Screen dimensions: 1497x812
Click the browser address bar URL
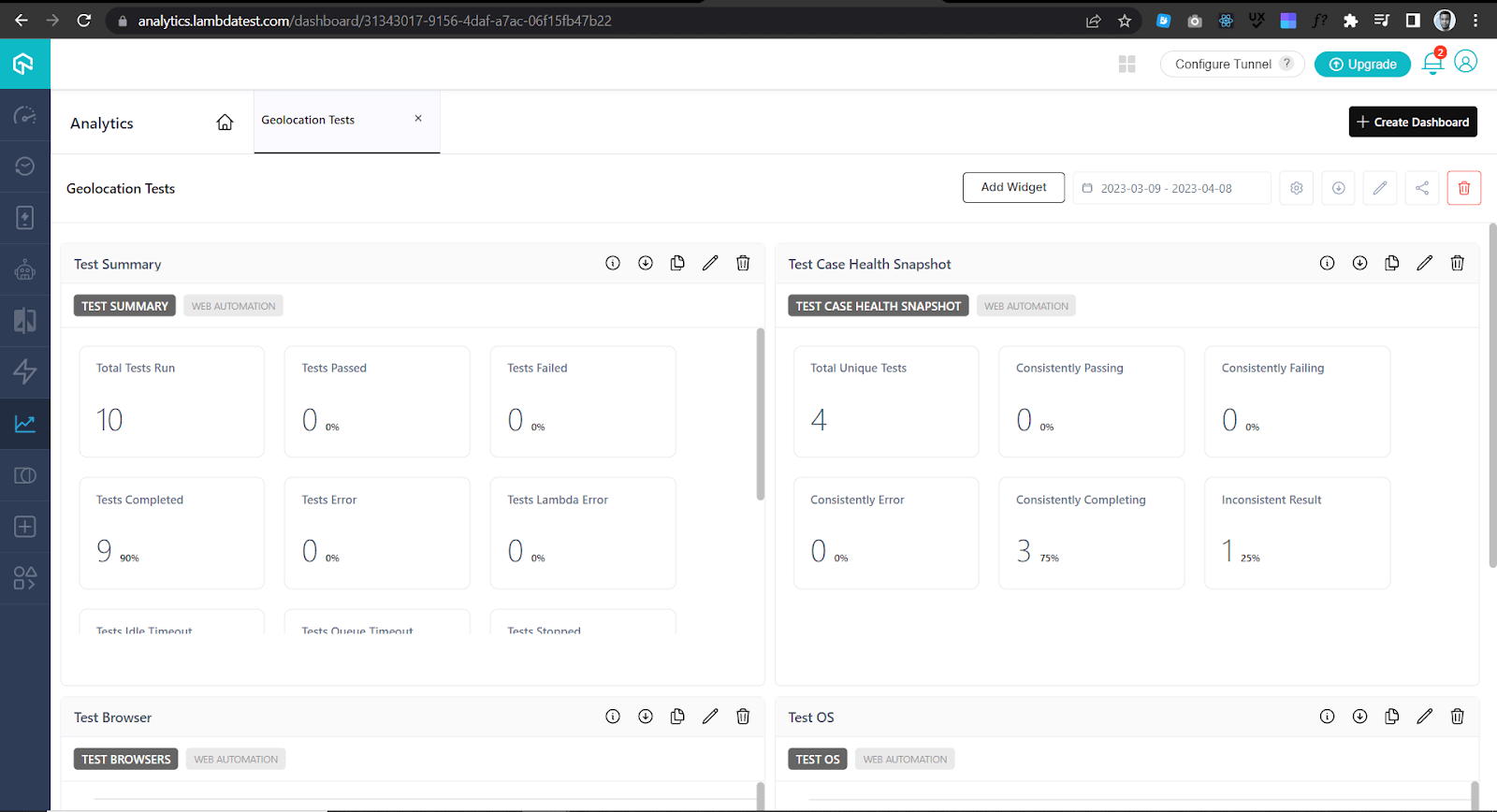tap(374, 21)
